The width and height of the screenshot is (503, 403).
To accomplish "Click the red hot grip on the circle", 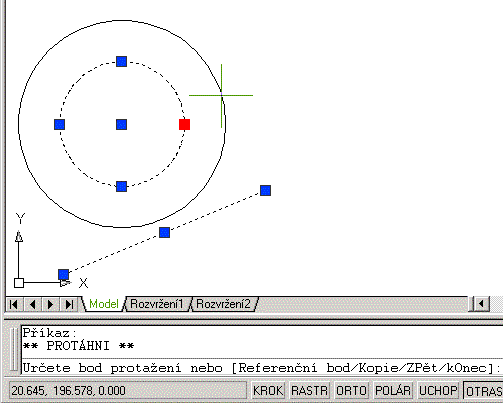I will [184, 124].
